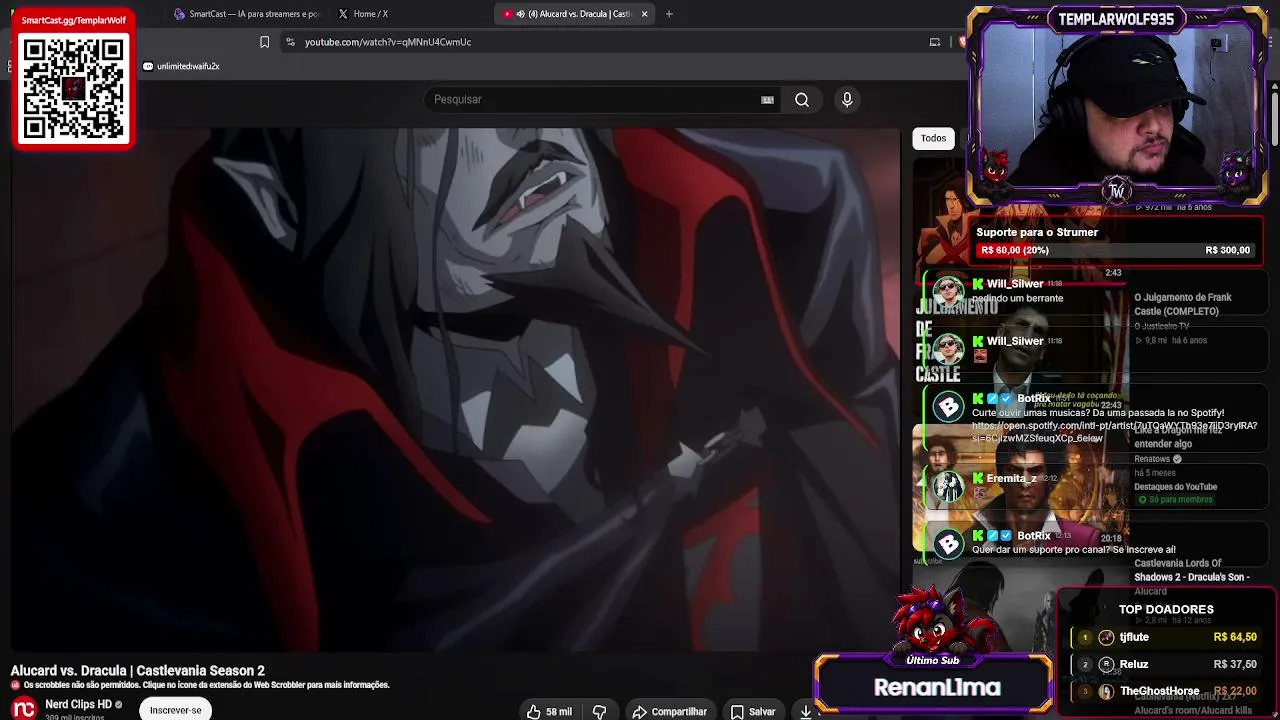This screenshot has height=720, width=1280.
Task: Open site information icon in the address bar
Action: point(290,42)
